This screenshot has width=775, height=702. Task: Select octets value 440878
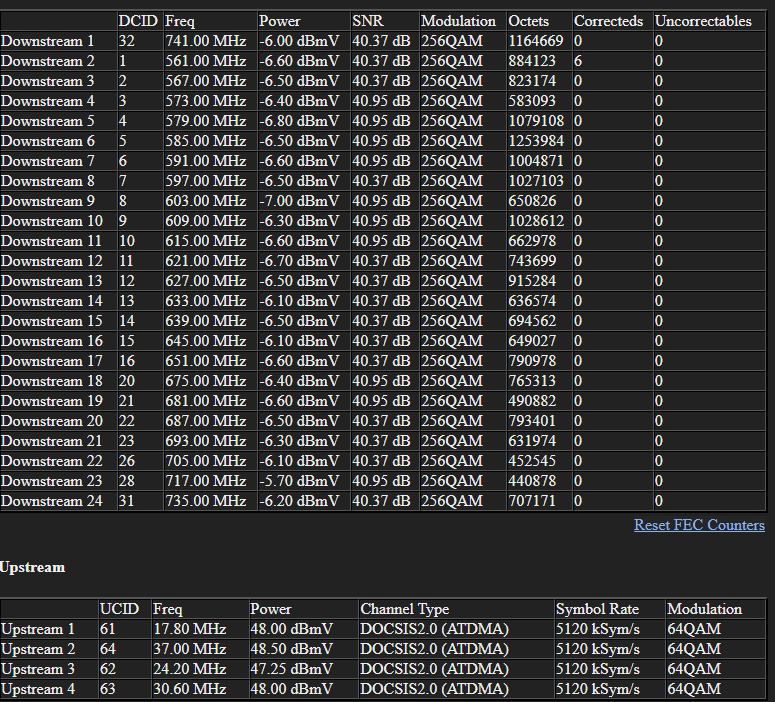tap(532, 481)
